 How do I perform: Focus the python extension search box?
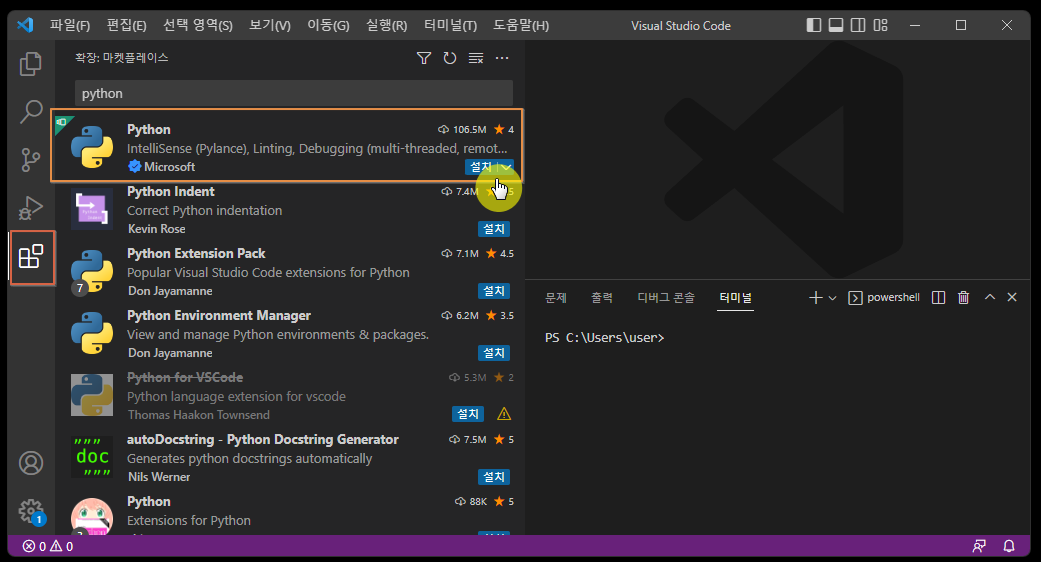coord(293,94)
